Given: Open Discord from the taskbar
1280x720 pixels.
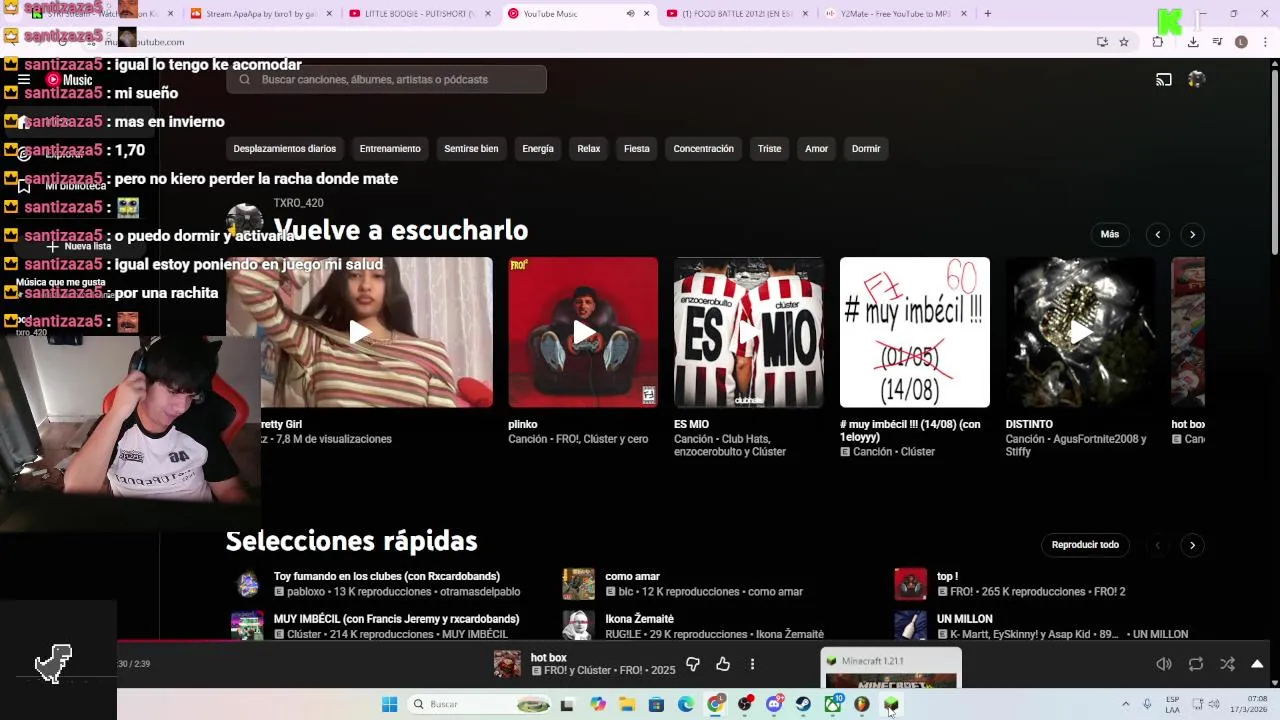Looking at the screenshot, I should coord(774,705).
